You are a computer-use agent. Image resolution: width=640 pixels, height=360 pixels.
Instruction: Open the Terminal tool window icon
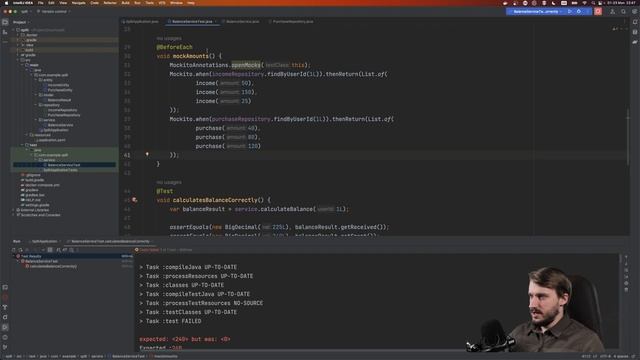pos(5,287)
